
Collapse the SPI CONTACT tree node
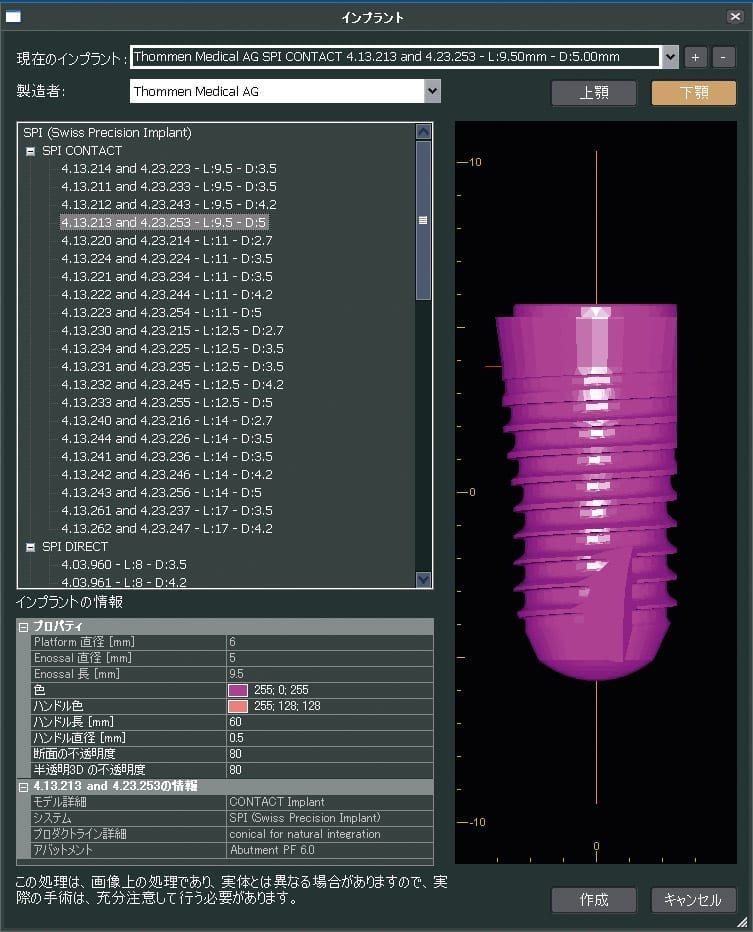pos(31,151)
